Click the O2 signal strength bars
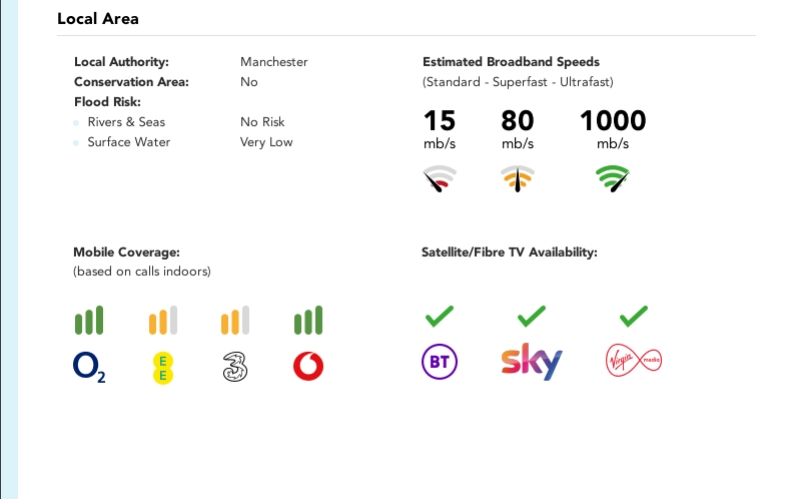Image resolution: width=792 pixels, height=499 pixels. pos(89,321)
